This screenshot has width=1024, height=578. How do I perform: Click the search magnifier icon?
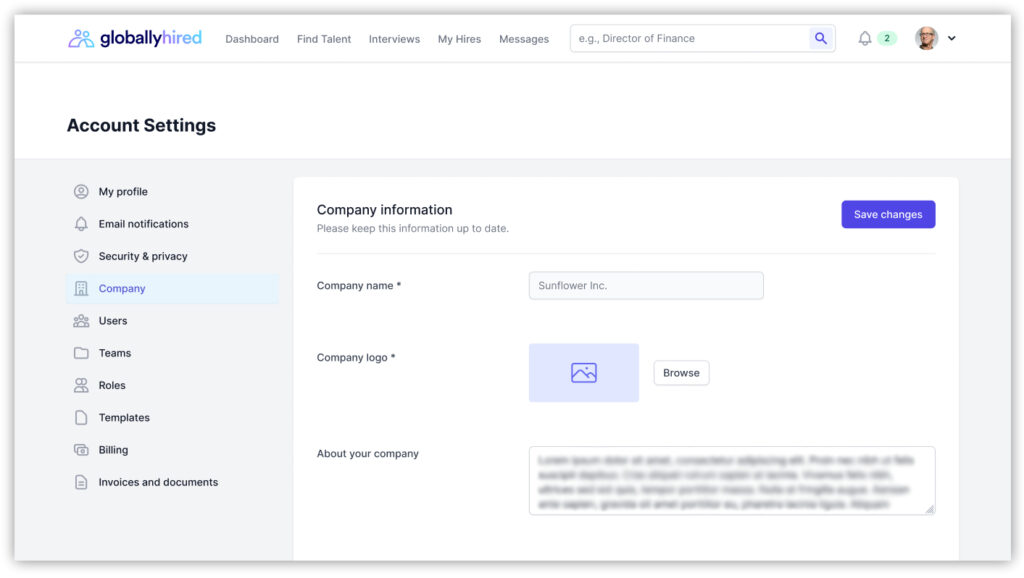821,39
